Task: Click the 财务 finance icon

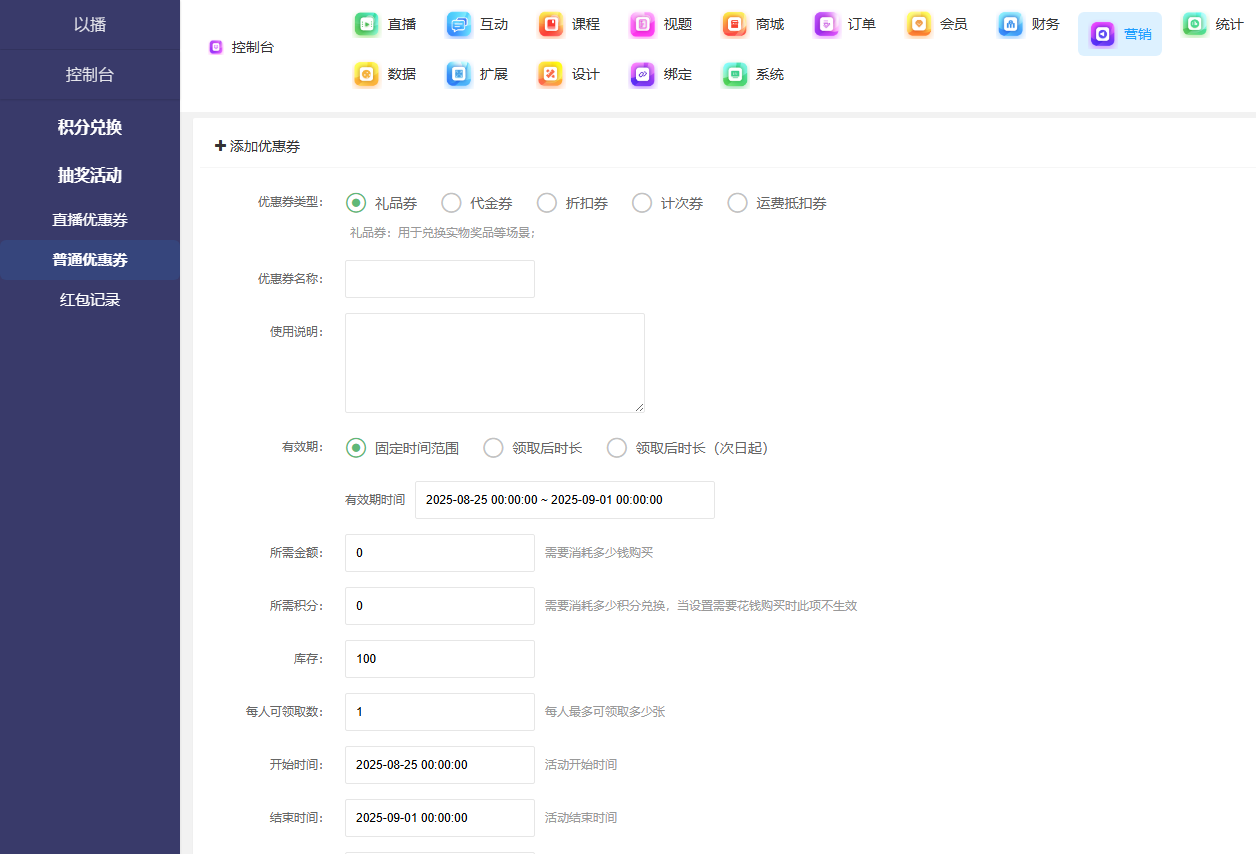Action: 1011,24
